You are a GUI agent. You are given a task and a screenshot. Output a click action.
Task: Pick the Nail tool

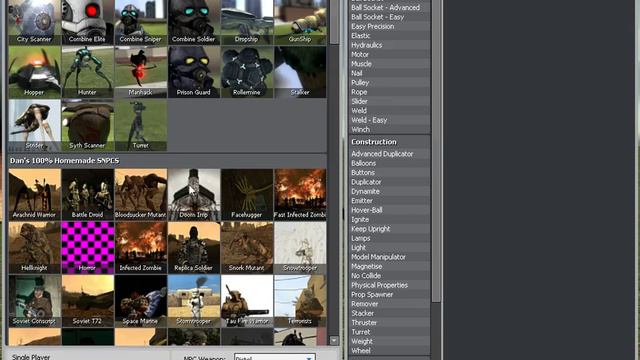tap(390, 73)
